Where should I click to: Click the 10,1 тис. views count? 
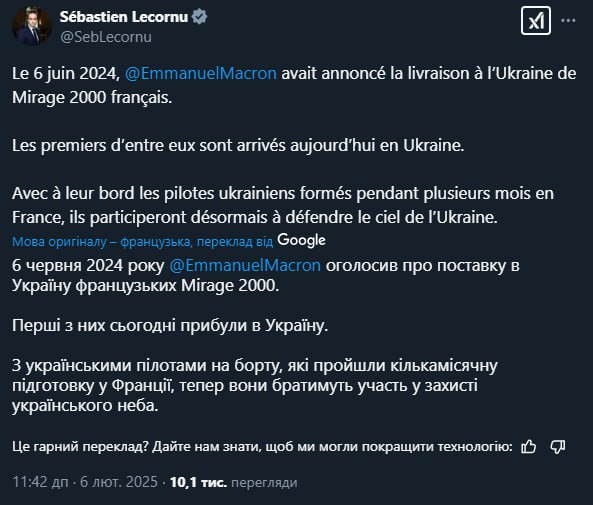pyautogui.click(x=198, y=482)
